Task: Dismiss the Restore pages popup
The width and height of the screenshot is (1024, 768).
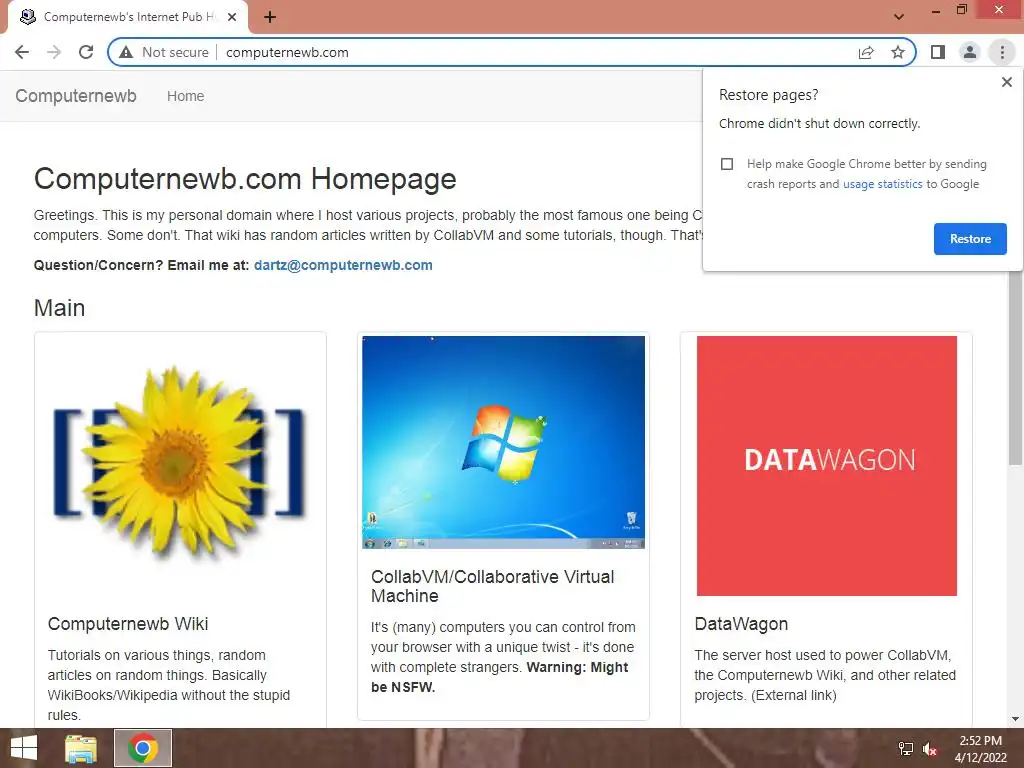Action: [x=1007, y=82]
